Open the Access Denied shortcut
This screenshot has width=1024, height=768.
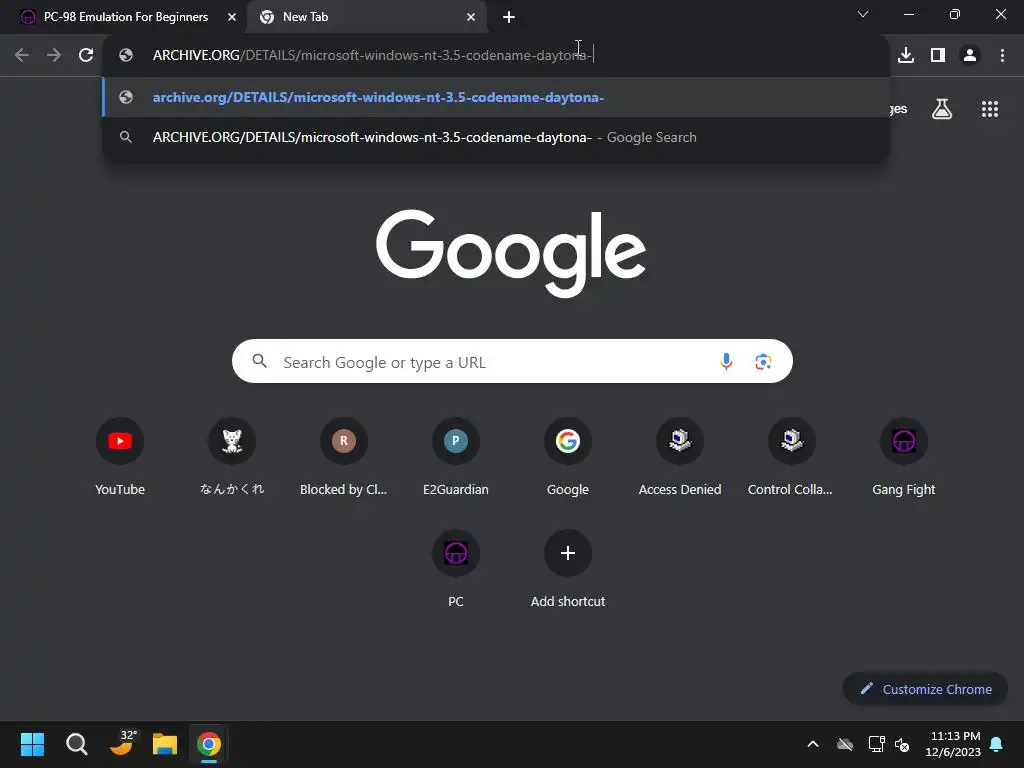point(680,457)
